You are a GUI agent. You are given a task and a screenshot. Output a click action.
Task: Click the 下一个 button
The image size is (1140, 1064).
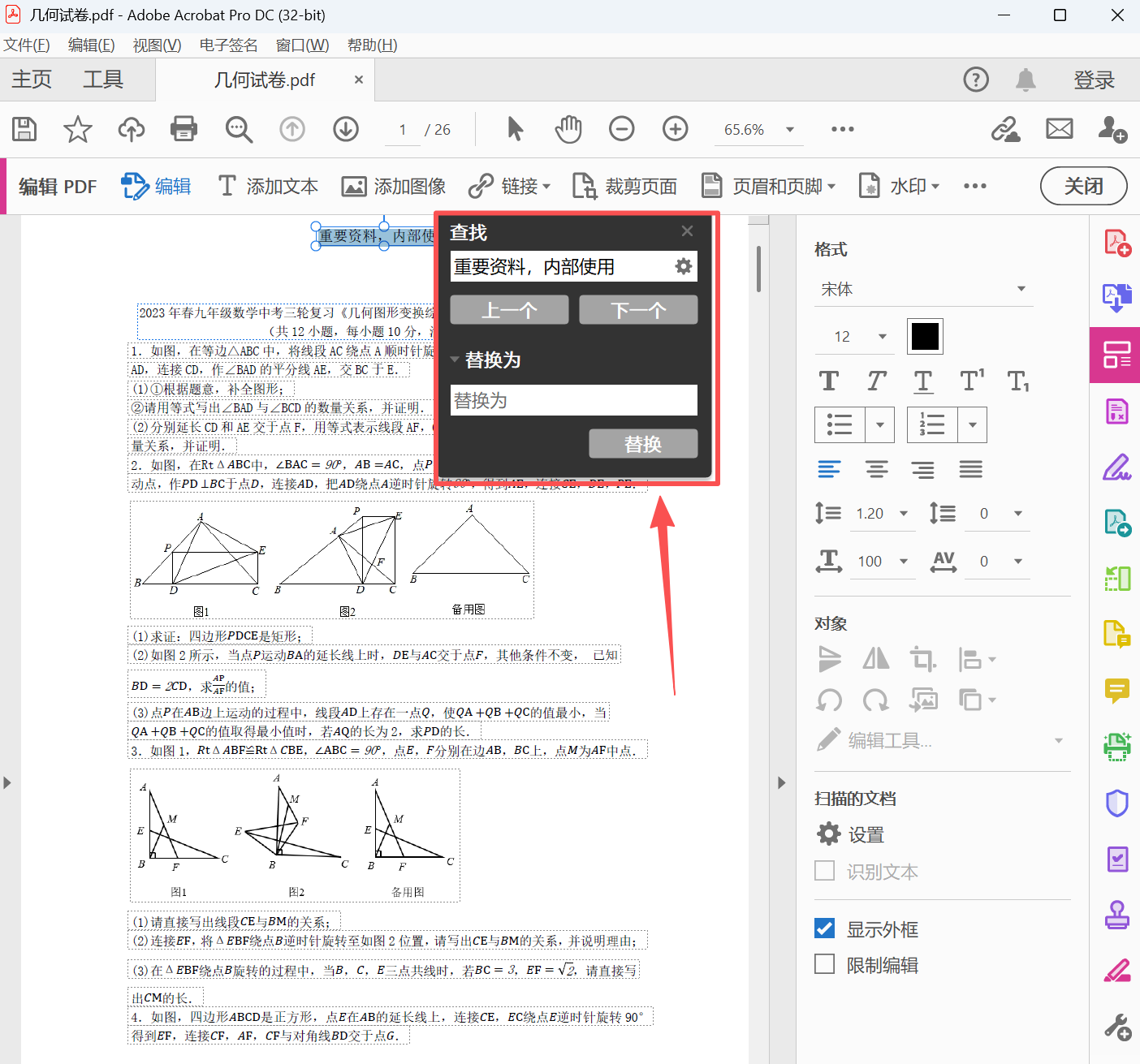click(638, 310)
